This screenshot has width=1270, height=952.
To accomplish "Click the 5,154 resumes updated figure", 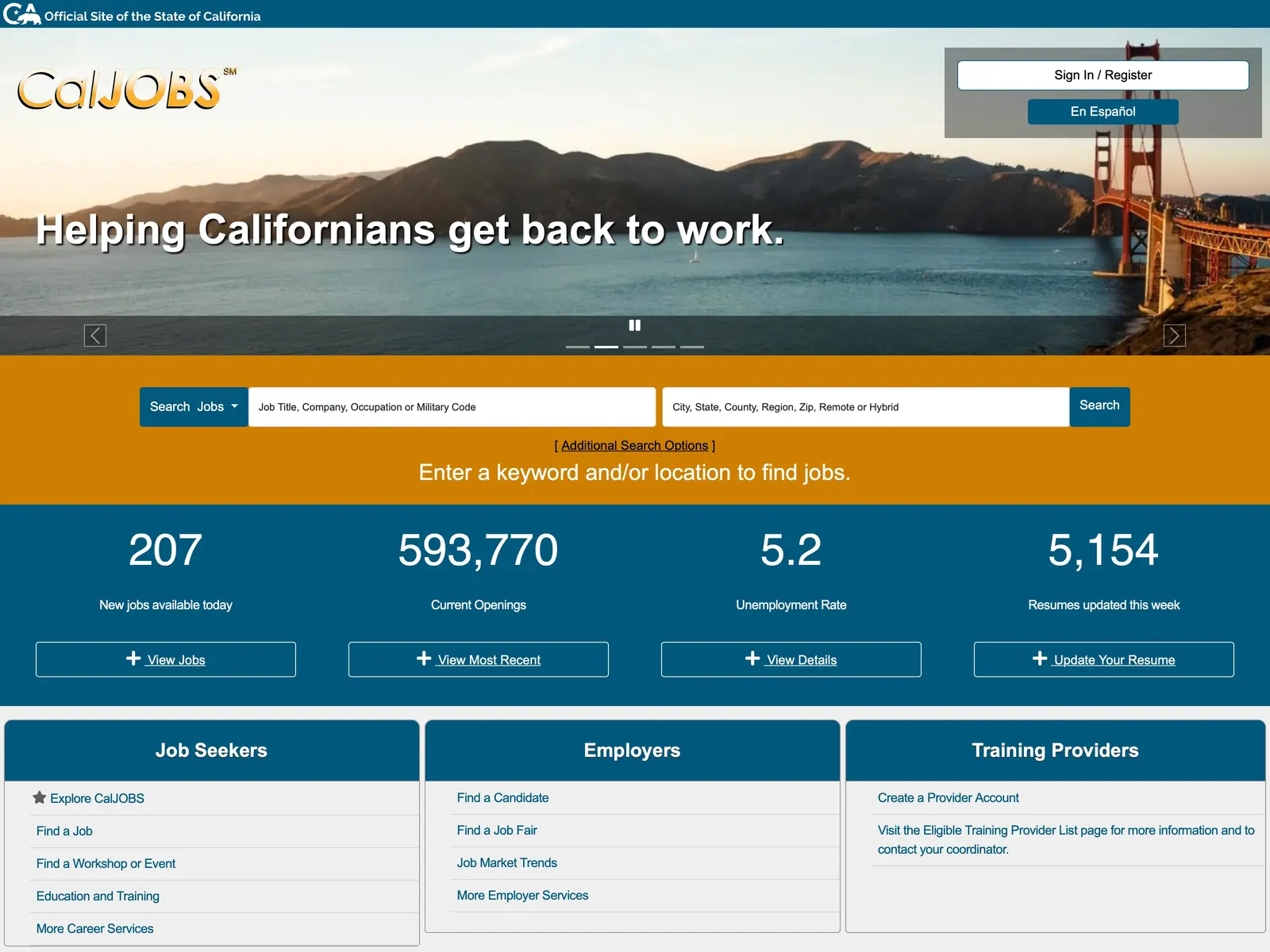I will [1104, 550].
